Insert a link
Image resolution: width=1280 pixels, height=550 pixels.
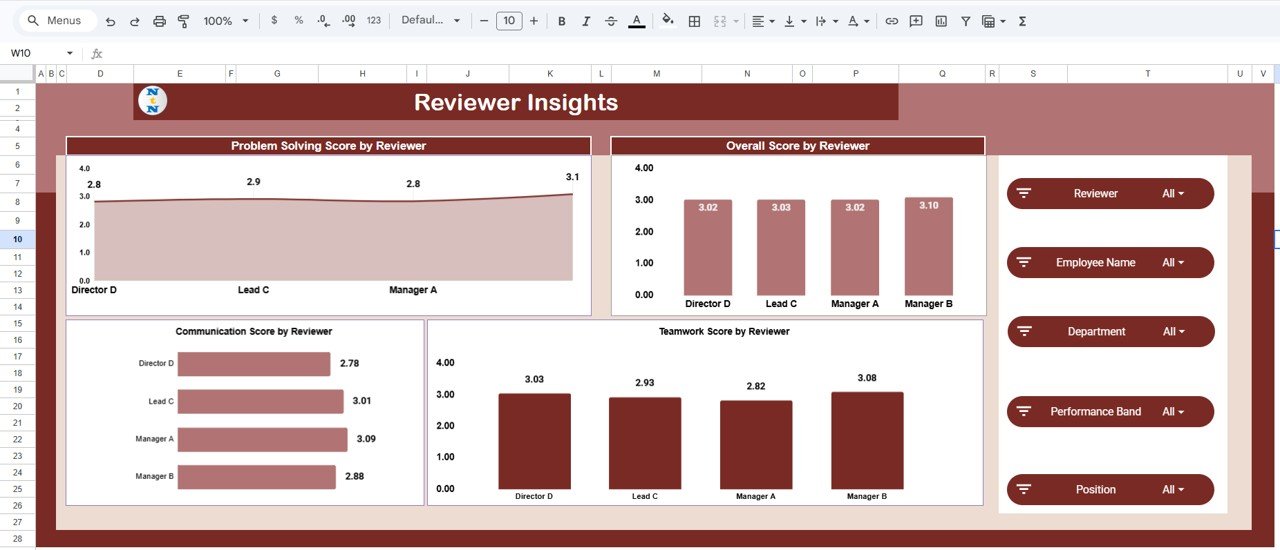click(891, 21)
